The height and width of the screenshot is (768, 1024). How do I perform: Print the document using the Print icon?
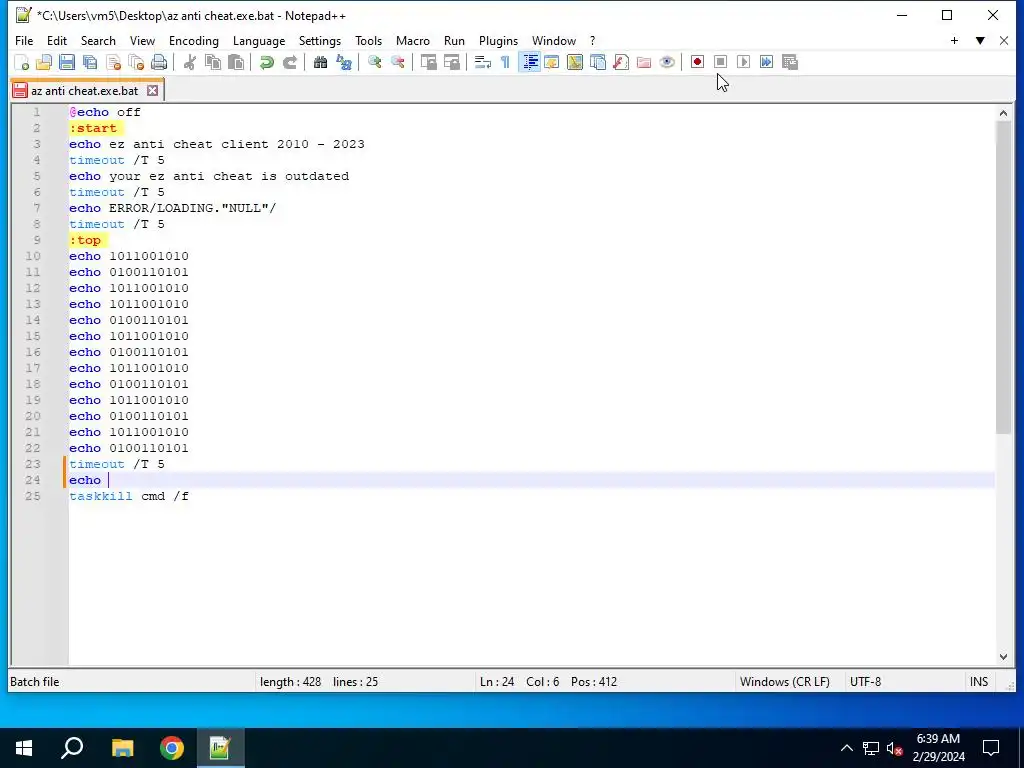point(159,62)
